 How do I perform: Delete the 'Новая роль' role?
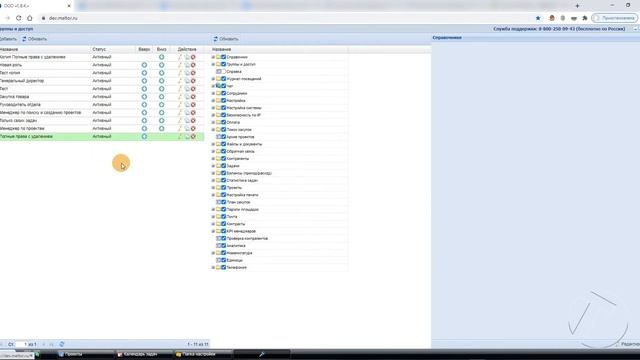click(193, 65)
